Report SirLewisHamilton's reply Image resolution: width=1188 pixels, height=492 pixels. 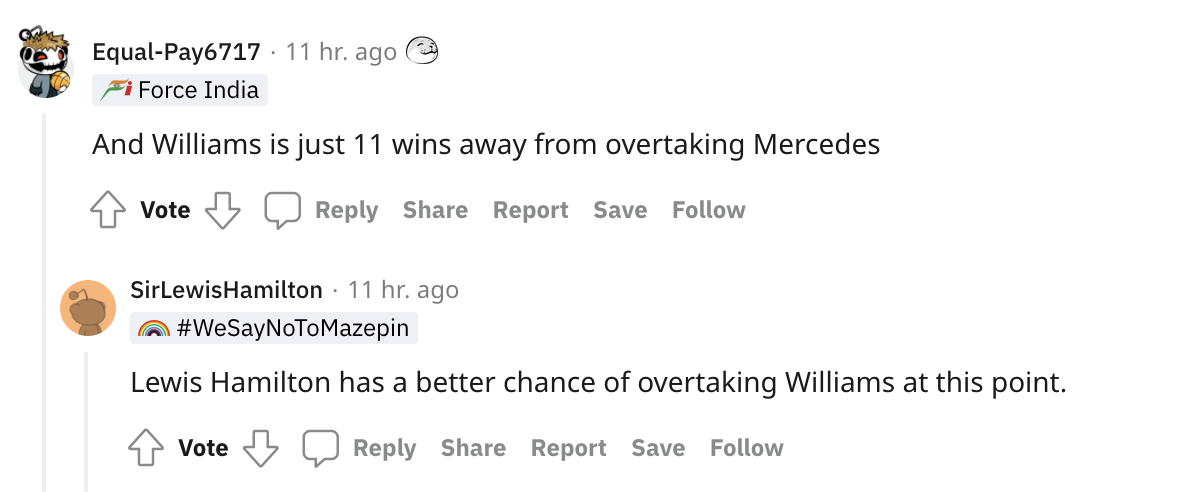tap(568, 448)
